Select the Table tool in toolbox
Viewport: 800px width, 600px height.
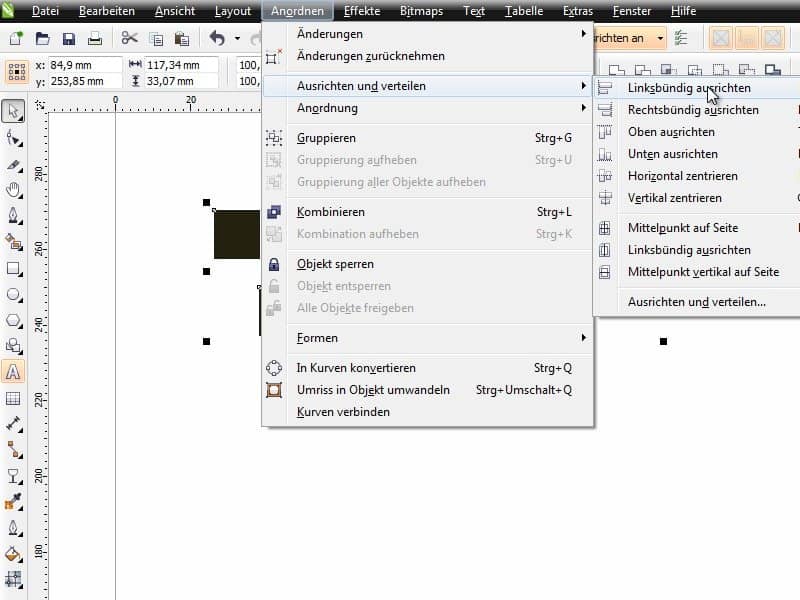pos(14,398)
